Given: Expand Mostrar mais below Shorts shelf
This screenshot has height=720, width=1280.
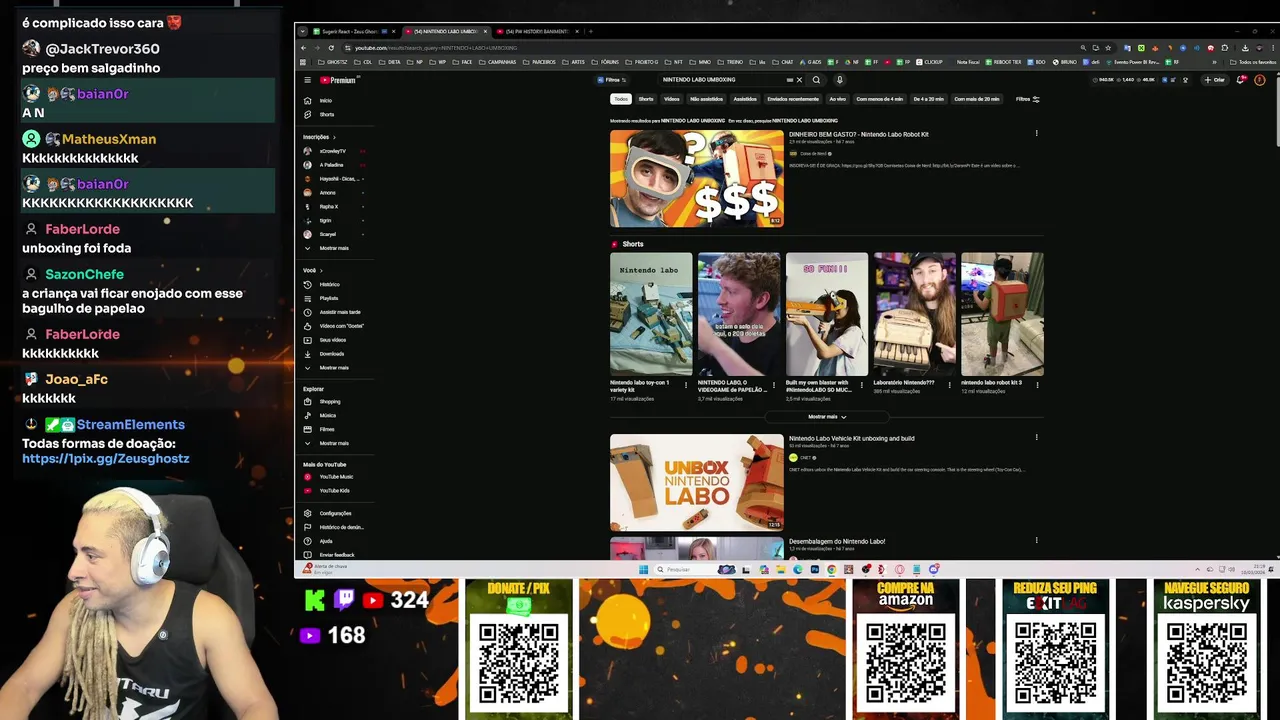Looking at the screenshot, I should [x=827, y=417].
